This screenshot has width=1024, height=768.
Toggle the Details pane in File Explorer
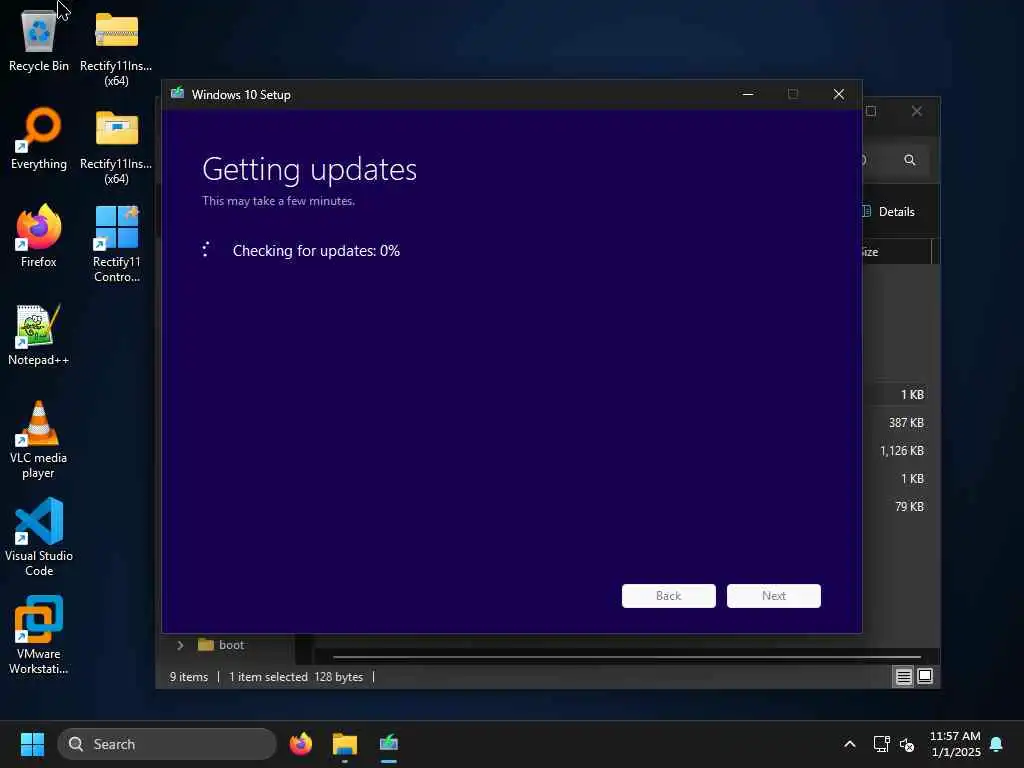click(888, 212)
